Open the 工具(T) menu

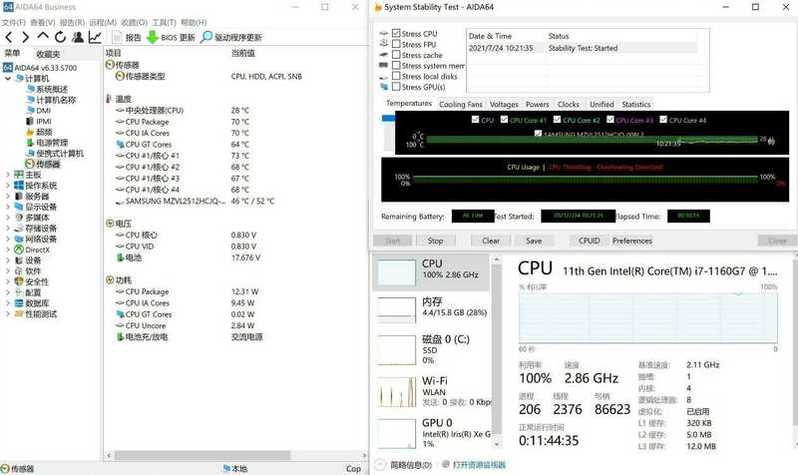[164, 22]
